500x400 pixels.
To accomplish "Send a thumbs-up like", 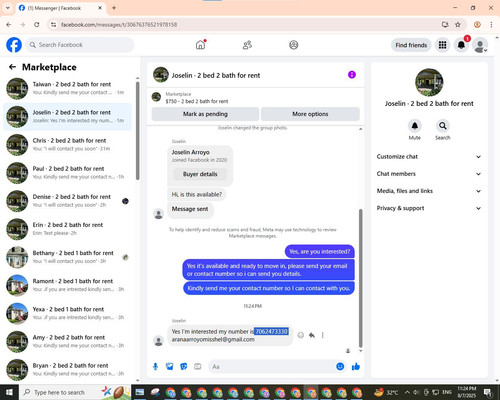I will pyautogui.click(x=356, y=367).
